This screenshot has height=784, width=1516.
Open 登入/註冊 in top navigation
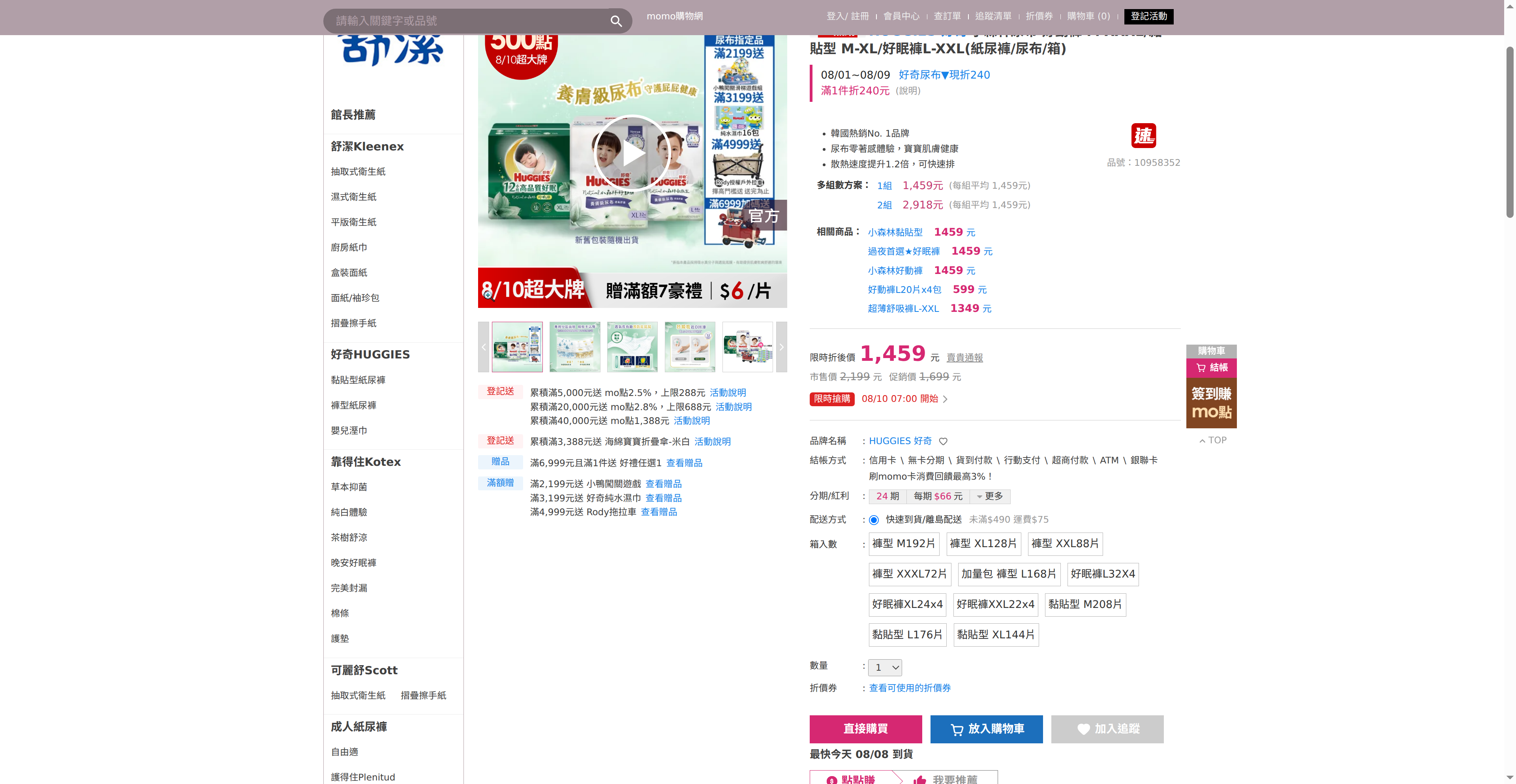848,17
